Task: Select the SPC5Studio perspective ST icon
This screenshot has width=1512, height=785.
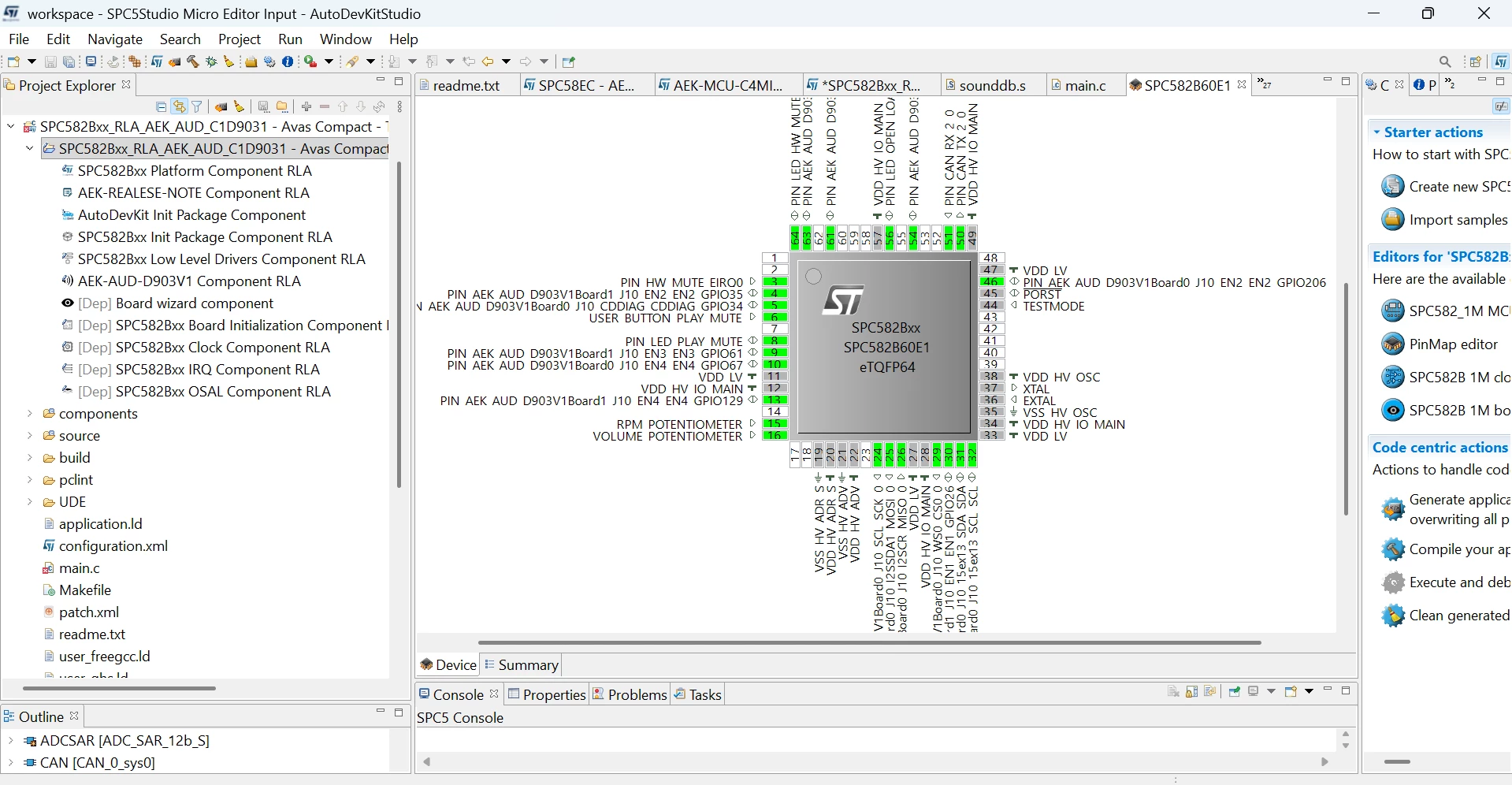Action: pos(1501,61)
